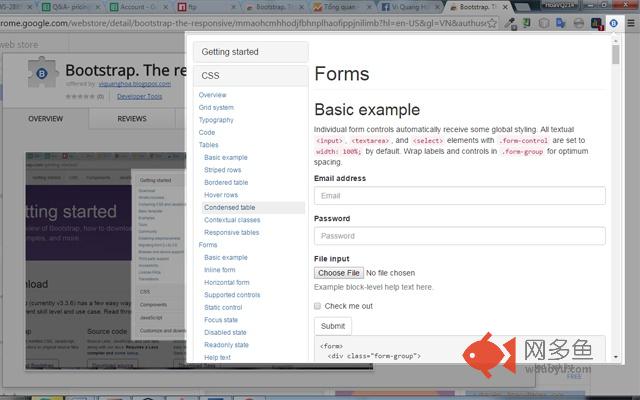Screen dimensions: 640x400
Task: Switch to the Account tab
Action: [x=139, y=7]
